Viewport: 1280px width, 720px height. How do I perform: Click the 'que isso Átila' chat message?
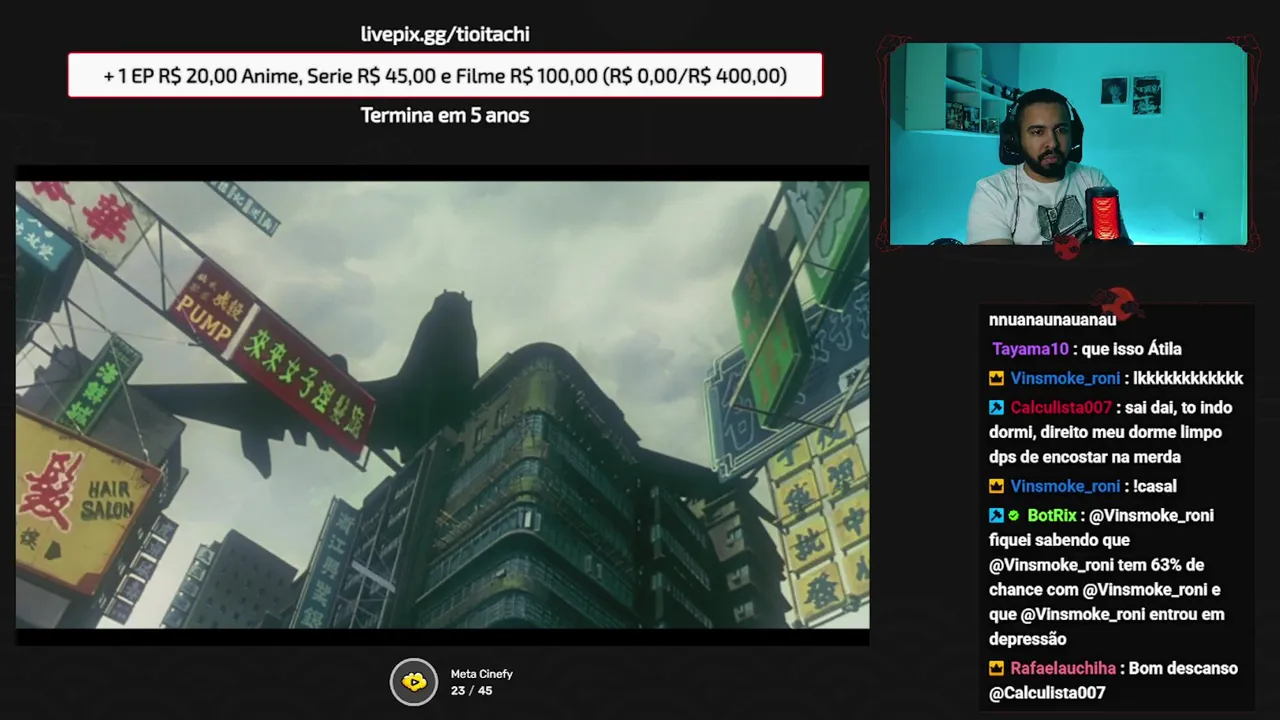[x=1131, y=349]
